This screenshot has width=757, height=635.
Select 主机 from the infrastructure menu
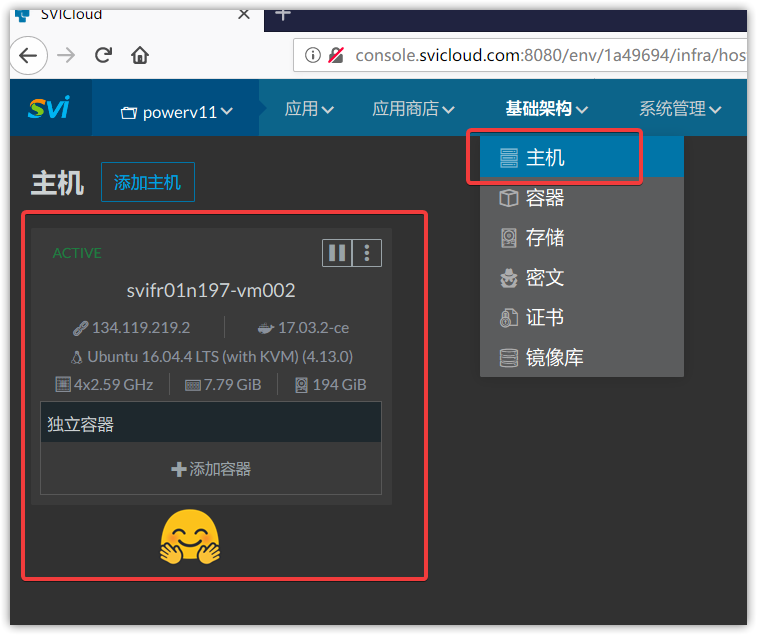click(582, 157)
